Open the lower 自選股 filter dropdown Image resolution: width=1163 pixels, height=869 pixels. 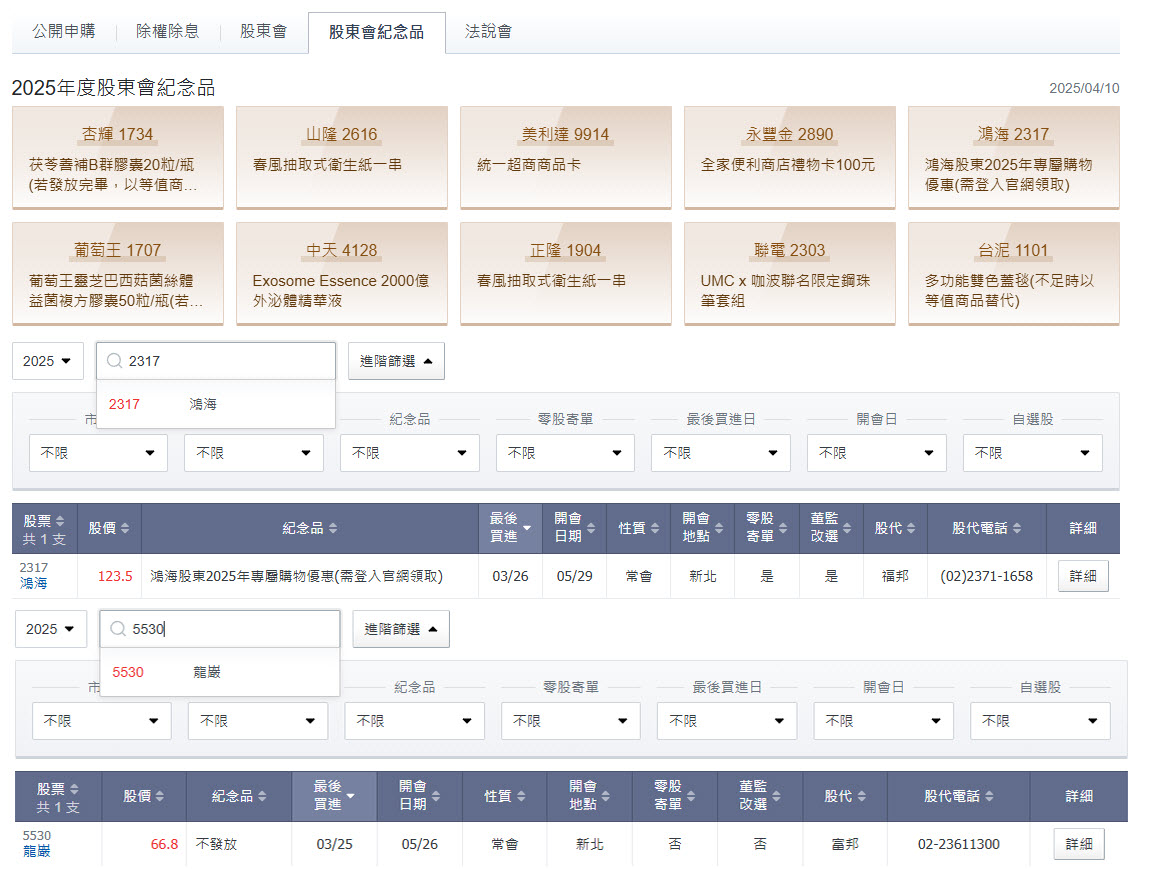1040,721
